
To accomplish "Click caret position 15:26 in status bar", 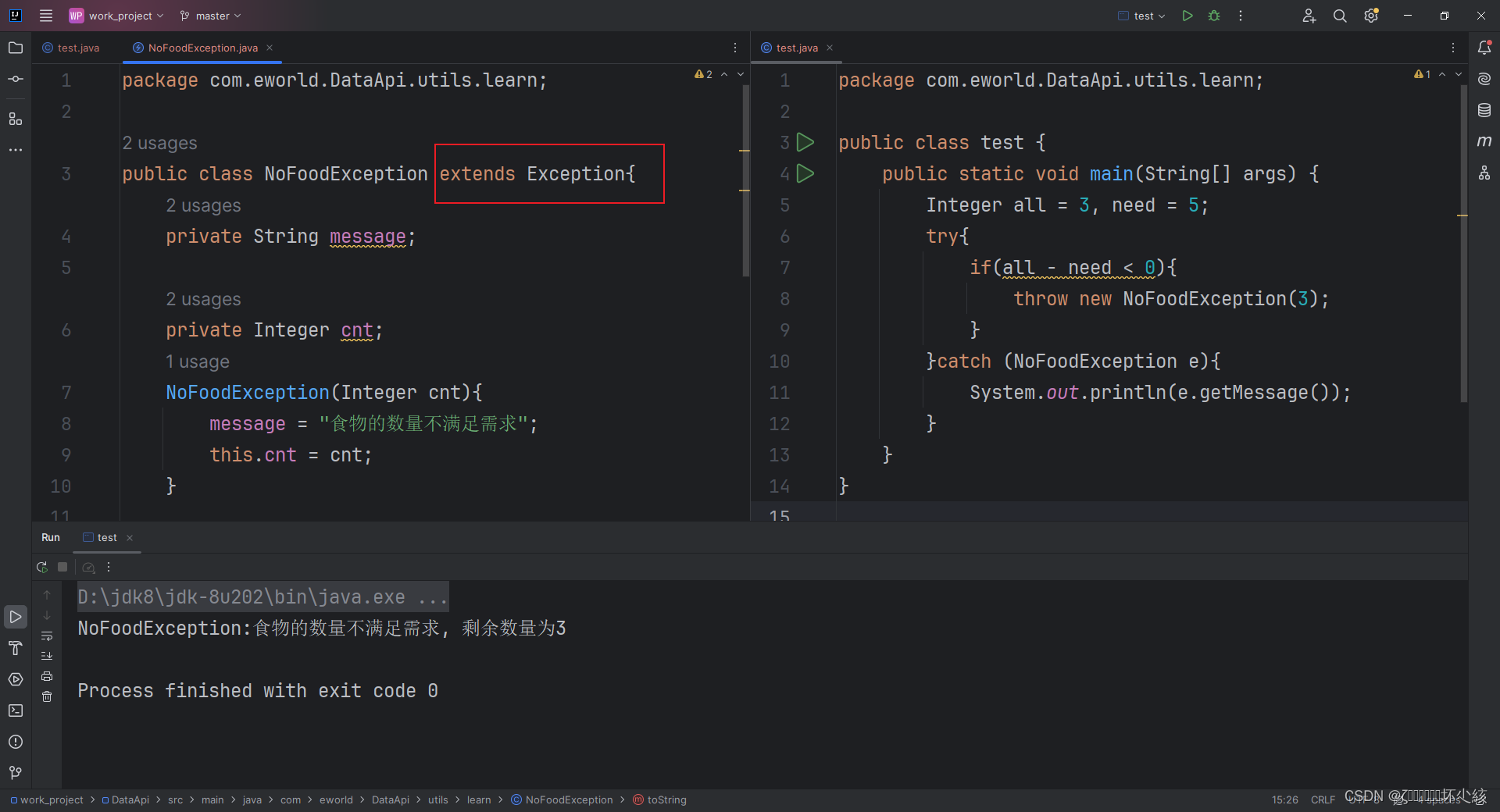I will point(1284,800).
